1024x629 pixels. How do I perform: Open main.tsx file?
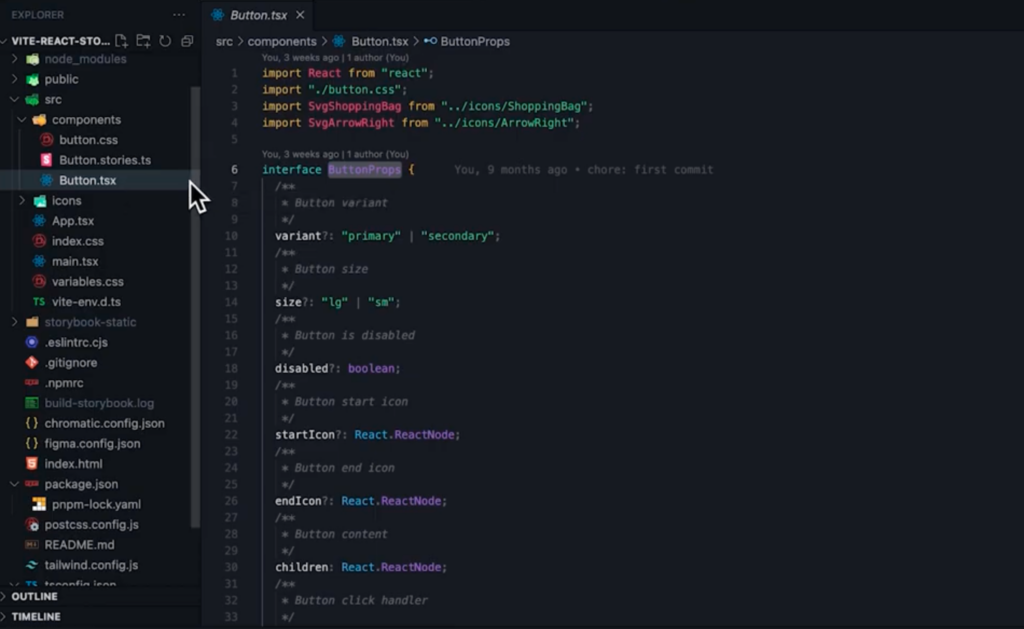(x=75, y=261)
